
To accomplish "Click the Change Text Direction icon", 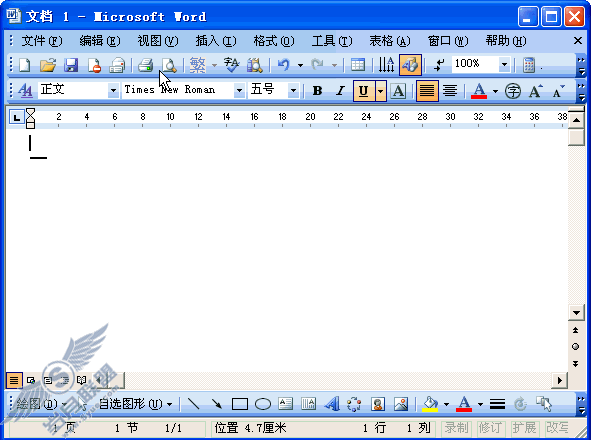I will (x=386, y=65).
